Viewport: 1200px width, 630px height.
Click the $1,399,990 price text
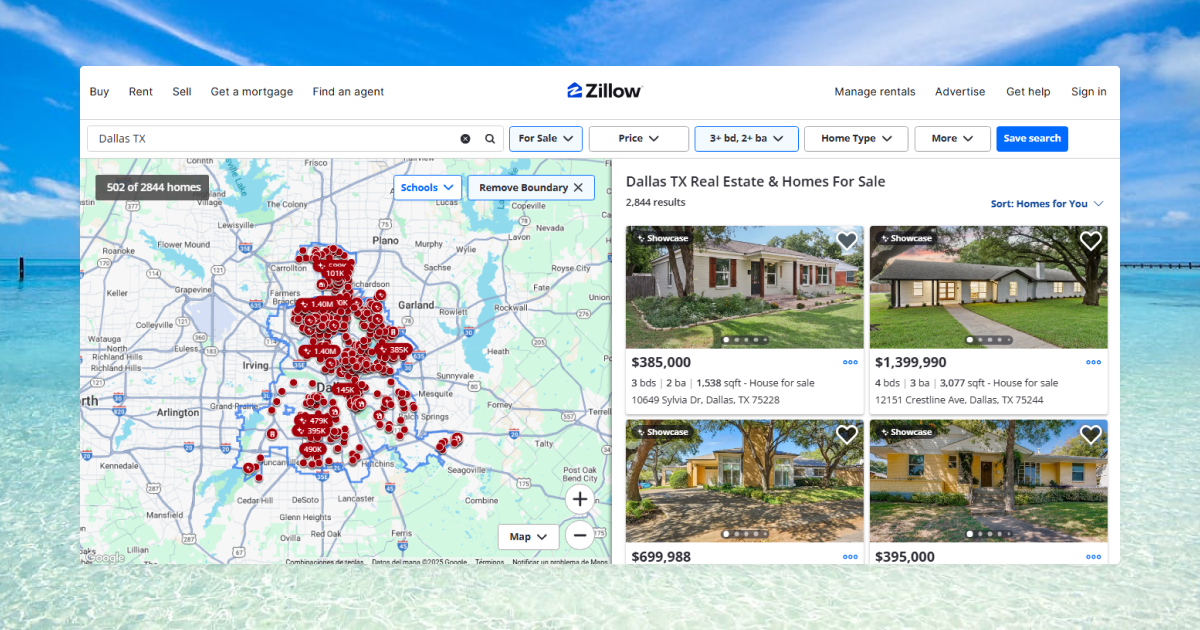pos(910,363)
